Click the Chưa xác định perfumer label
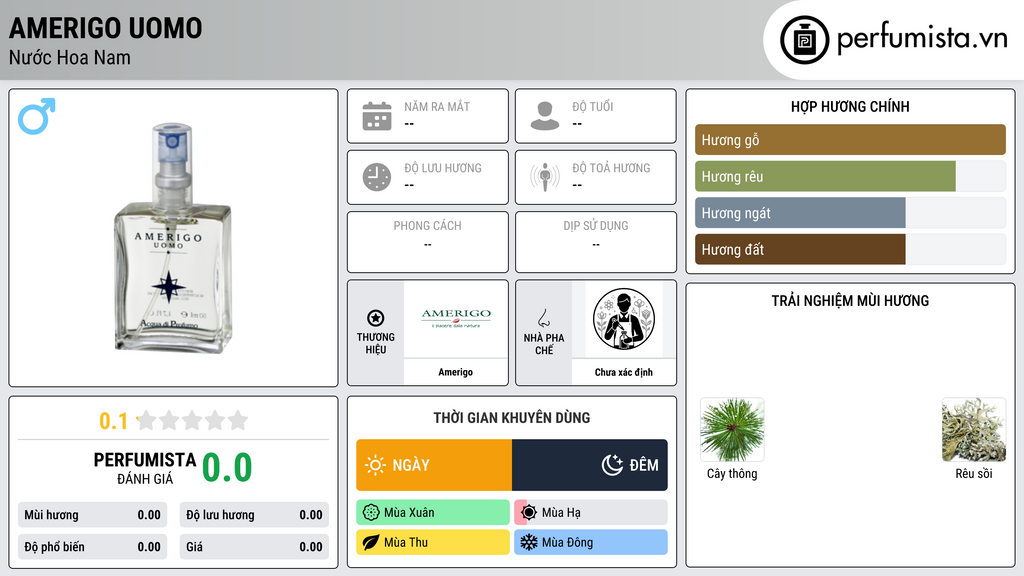 tap(624, 372)
